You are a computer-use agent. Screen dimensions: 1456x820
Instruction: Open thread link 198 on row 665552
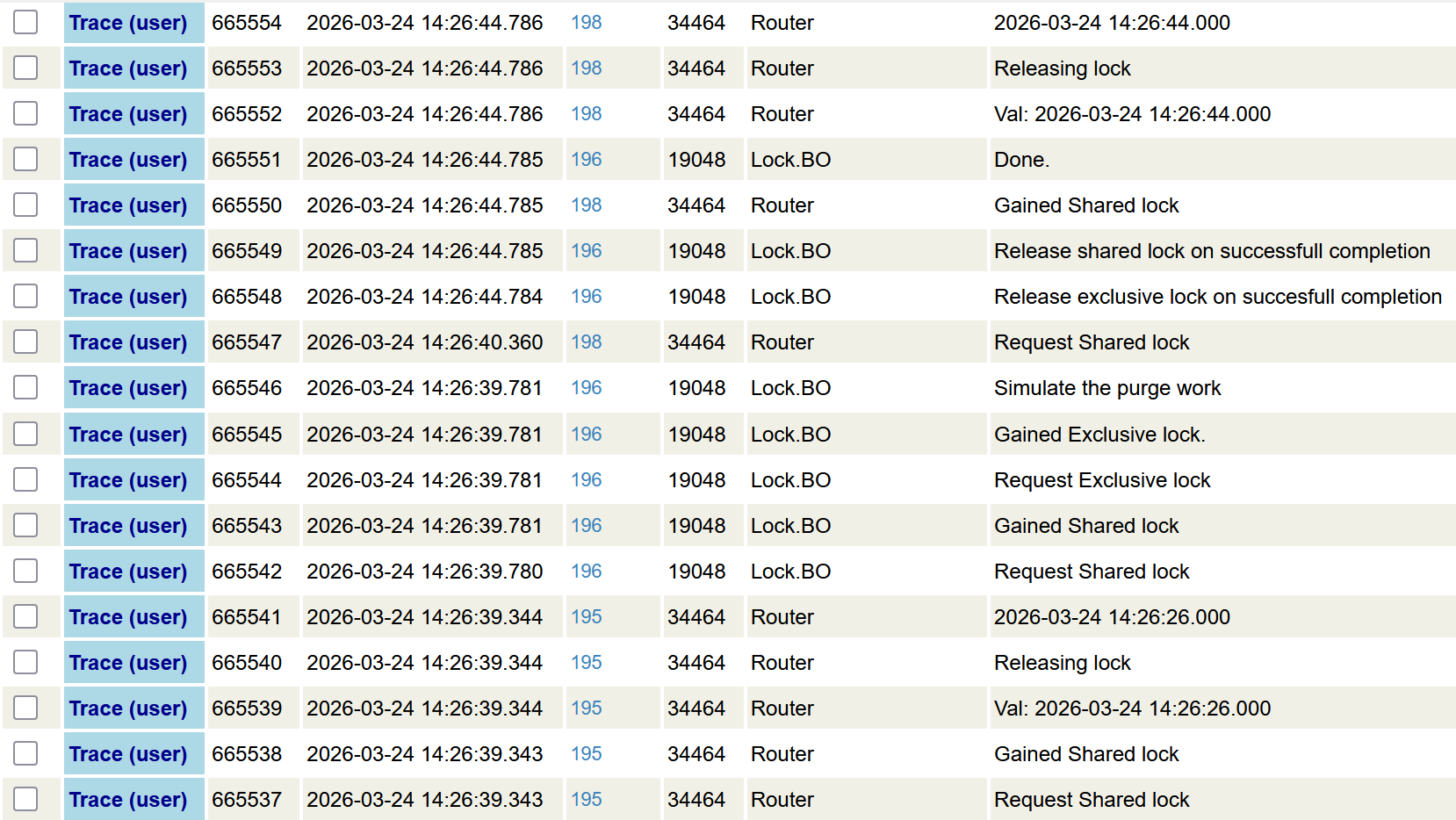click(586, 114)
